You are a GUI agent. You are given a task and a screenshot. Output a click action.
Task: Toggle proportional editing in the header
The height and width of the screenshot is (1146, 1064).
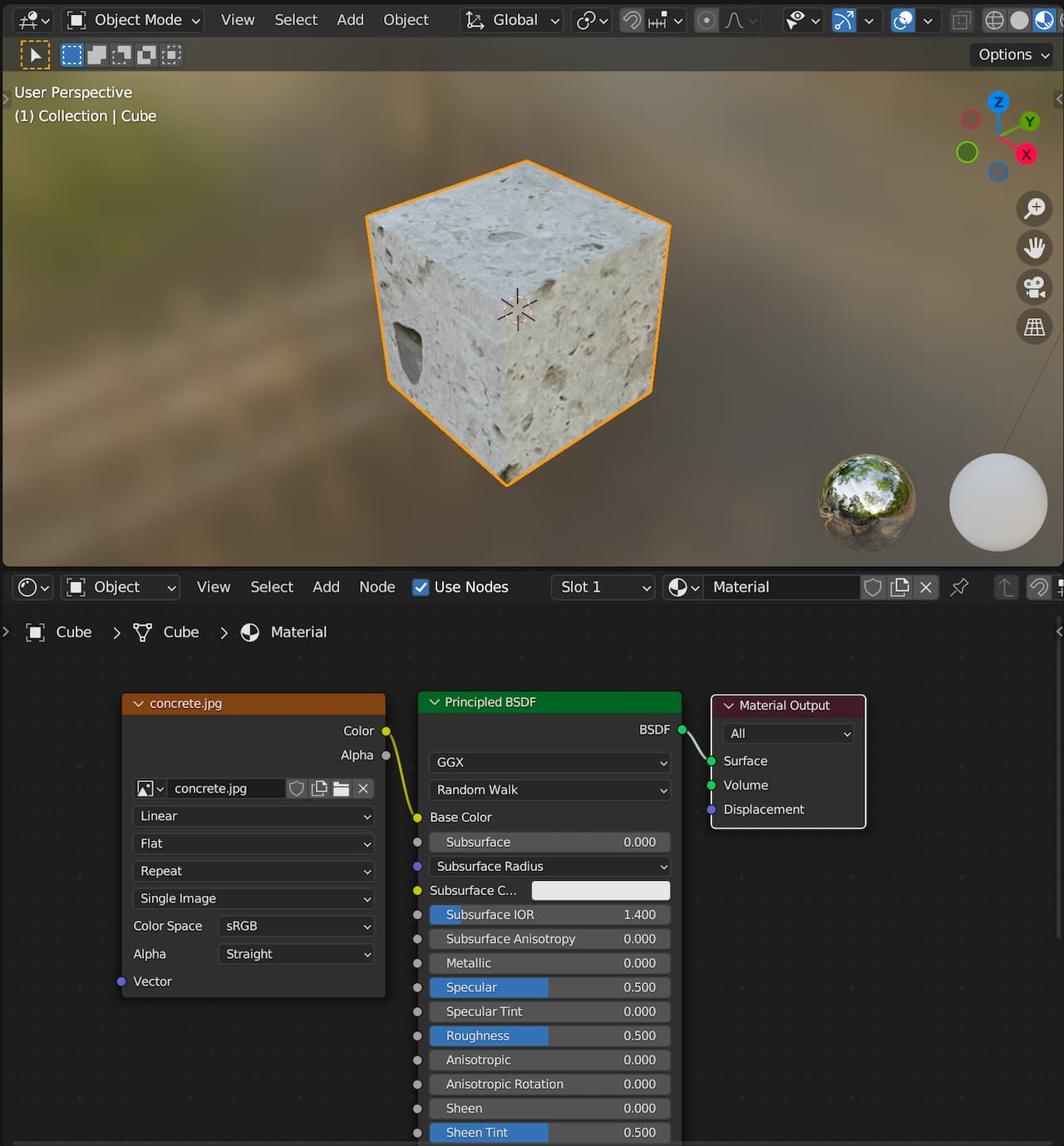click(x=706, y=20)
